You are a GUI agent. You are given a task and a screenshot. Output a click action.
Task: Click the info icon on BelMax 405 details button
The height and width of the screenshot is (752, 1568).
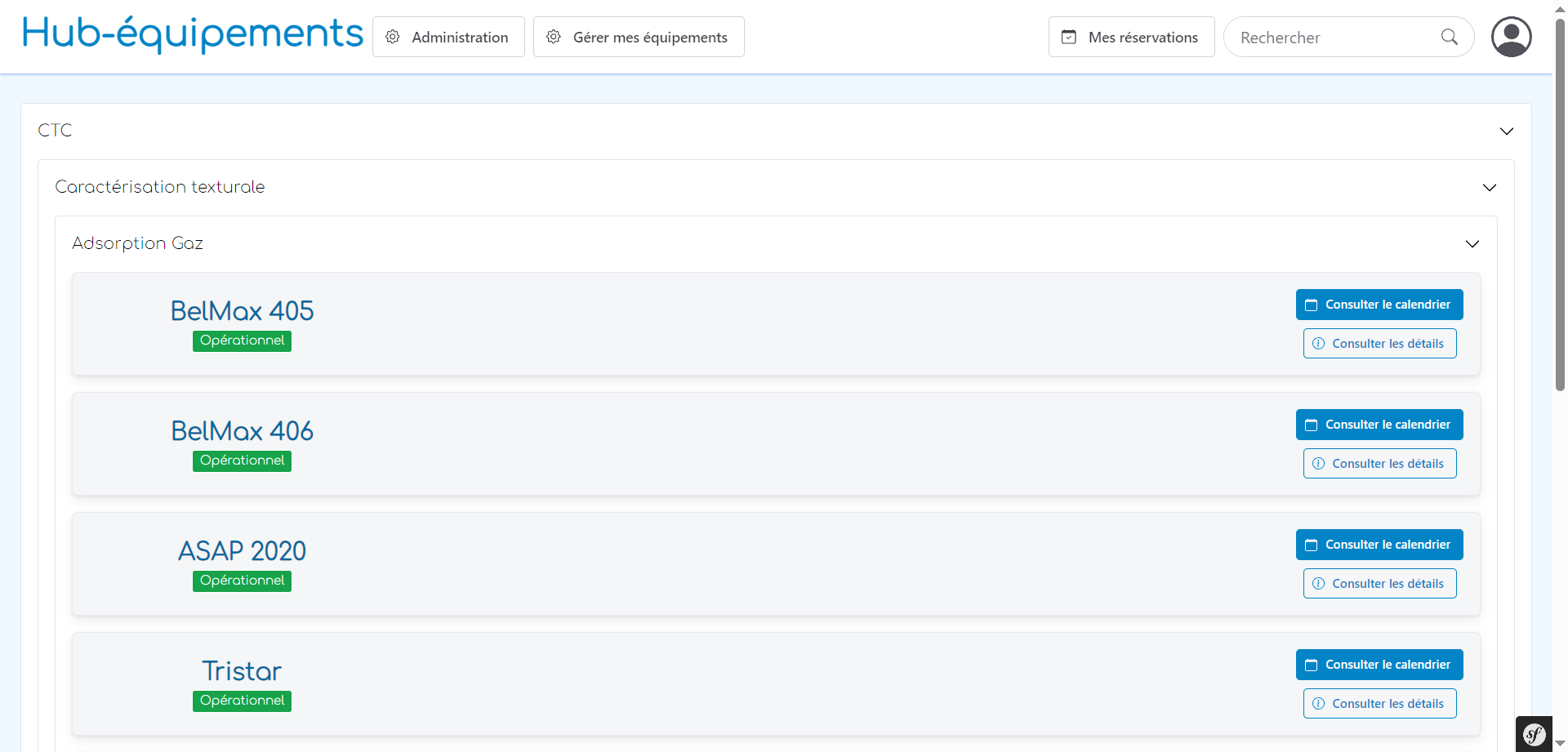(1317, 343)
